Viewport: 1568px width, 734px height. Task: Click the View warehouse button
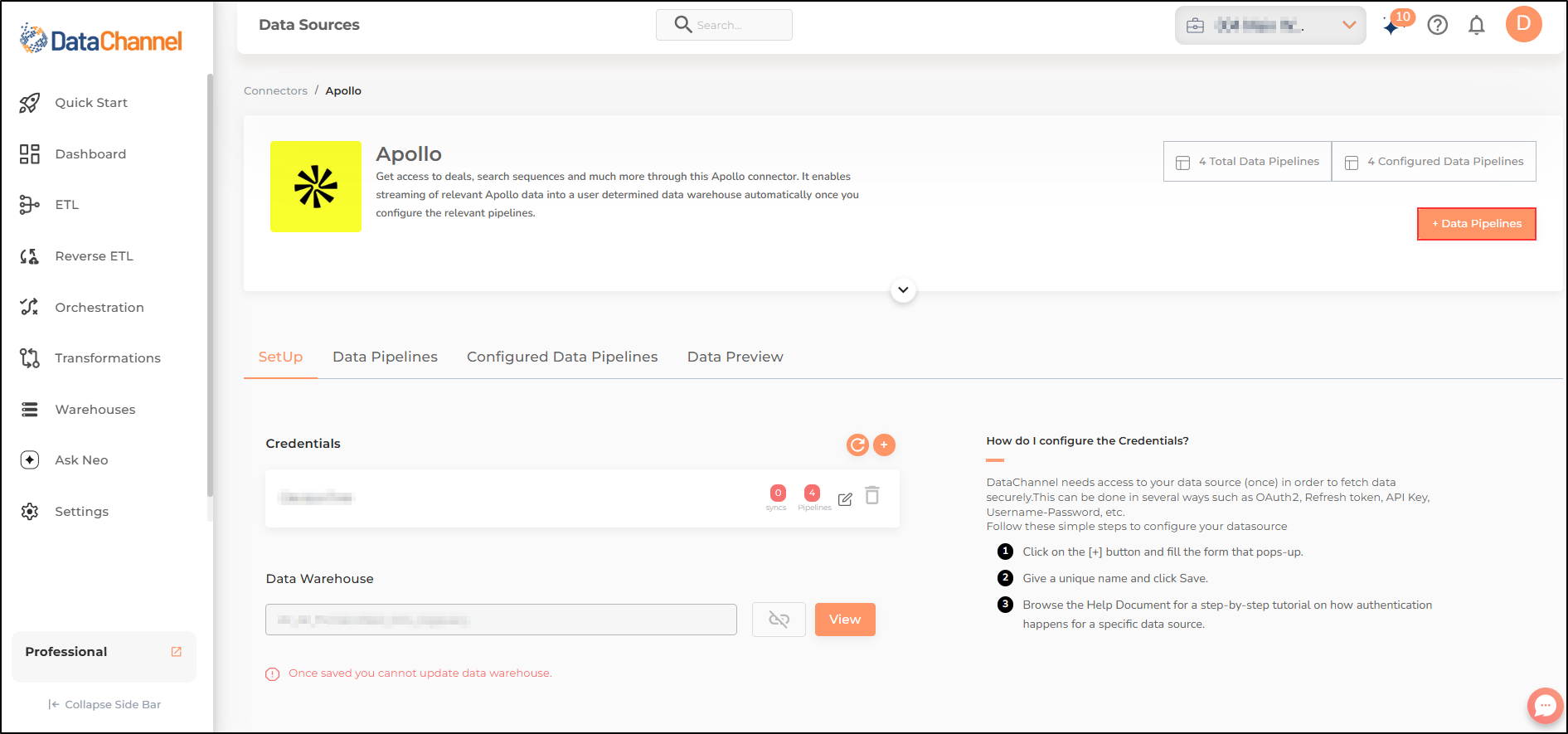pyautogui.click(x=845, y=620)
